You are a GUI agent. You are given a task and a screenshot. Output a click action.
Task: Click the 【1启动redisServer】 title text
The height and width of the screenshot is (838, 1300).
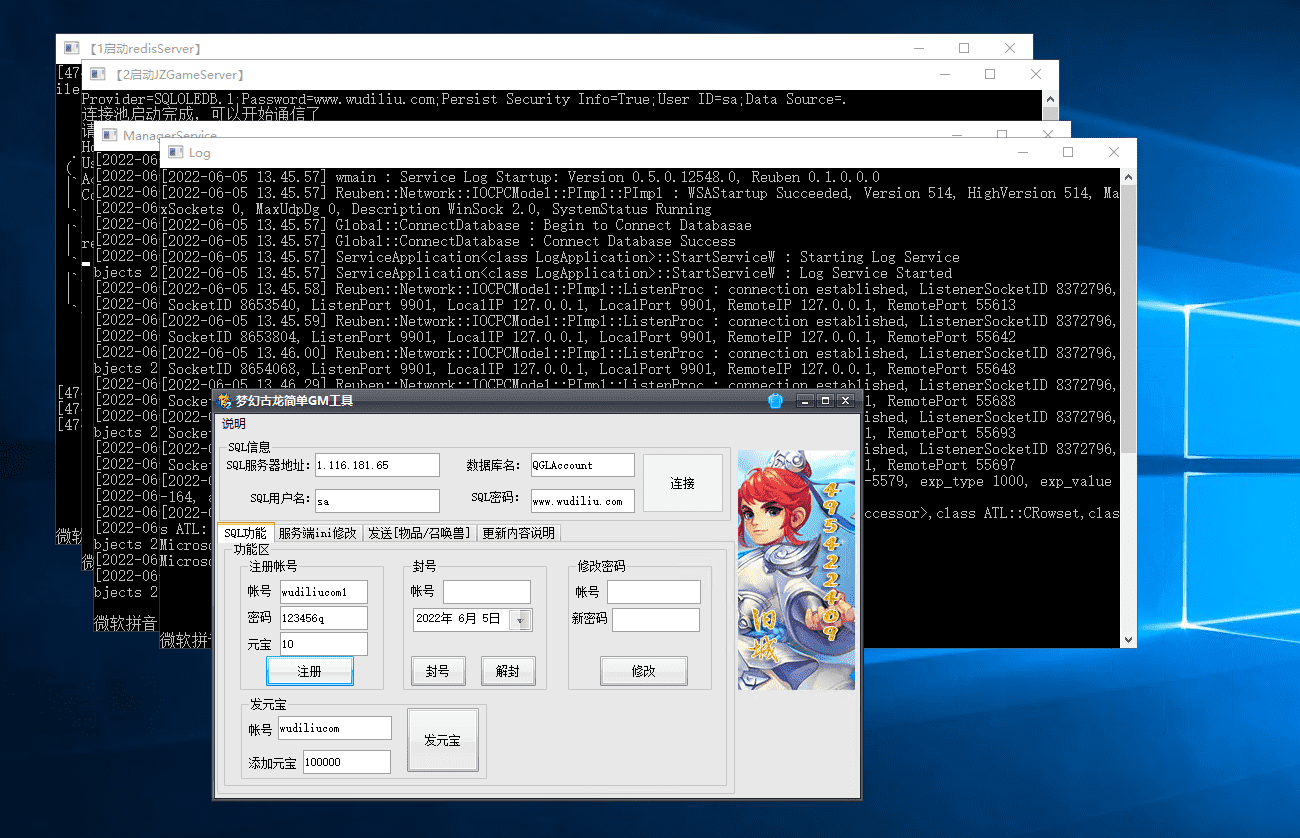(x=144, y=48)
